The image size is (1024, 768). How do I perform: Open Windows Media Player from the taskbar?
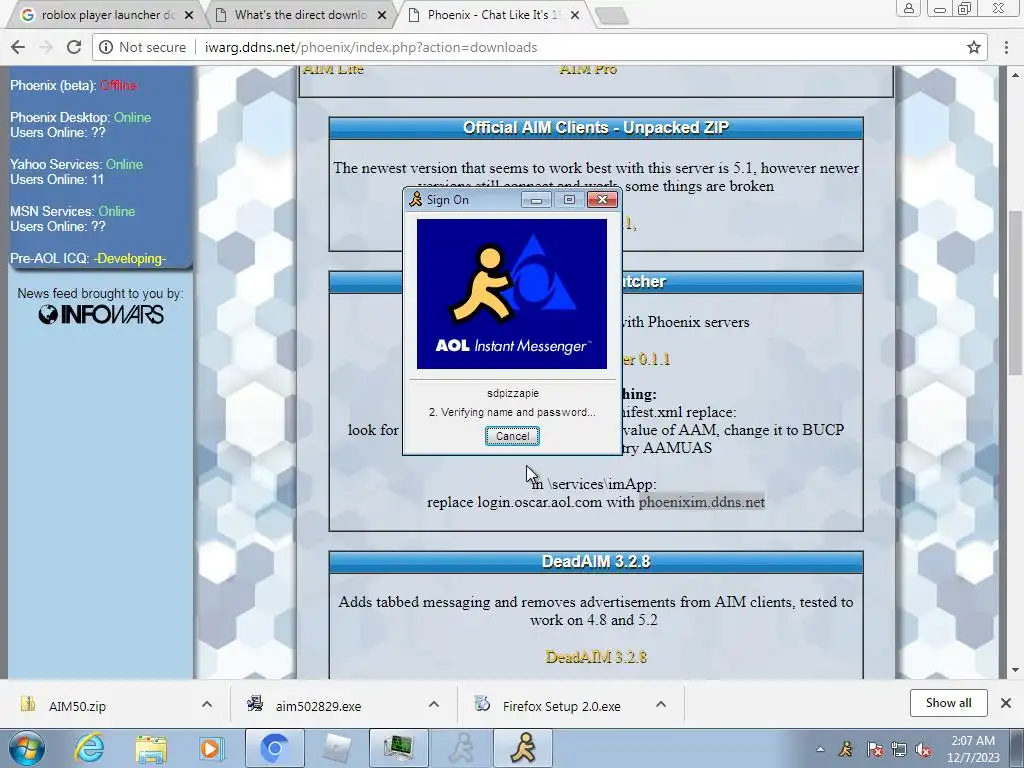[x=210, y=748]
